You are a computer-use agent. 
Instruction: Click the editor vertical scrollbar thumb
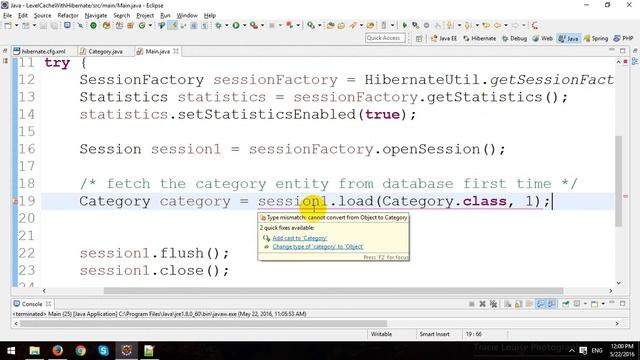point(618,181)
